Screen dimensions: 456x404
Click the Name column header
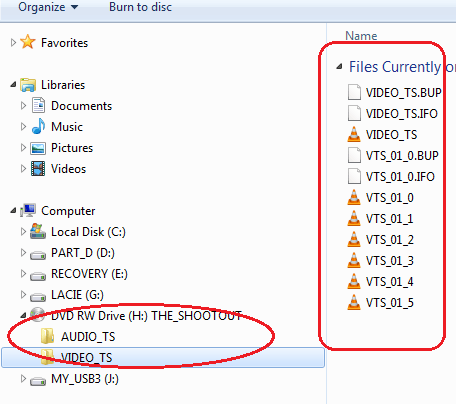pyautogui.click(x=361, y=36)
